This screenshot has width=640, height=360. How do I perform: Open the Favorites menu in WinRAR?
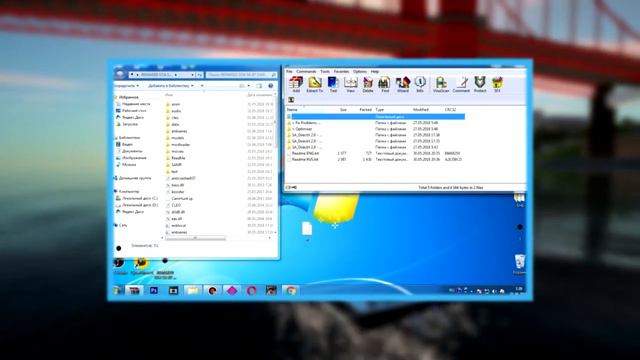(x=341, y=71)
